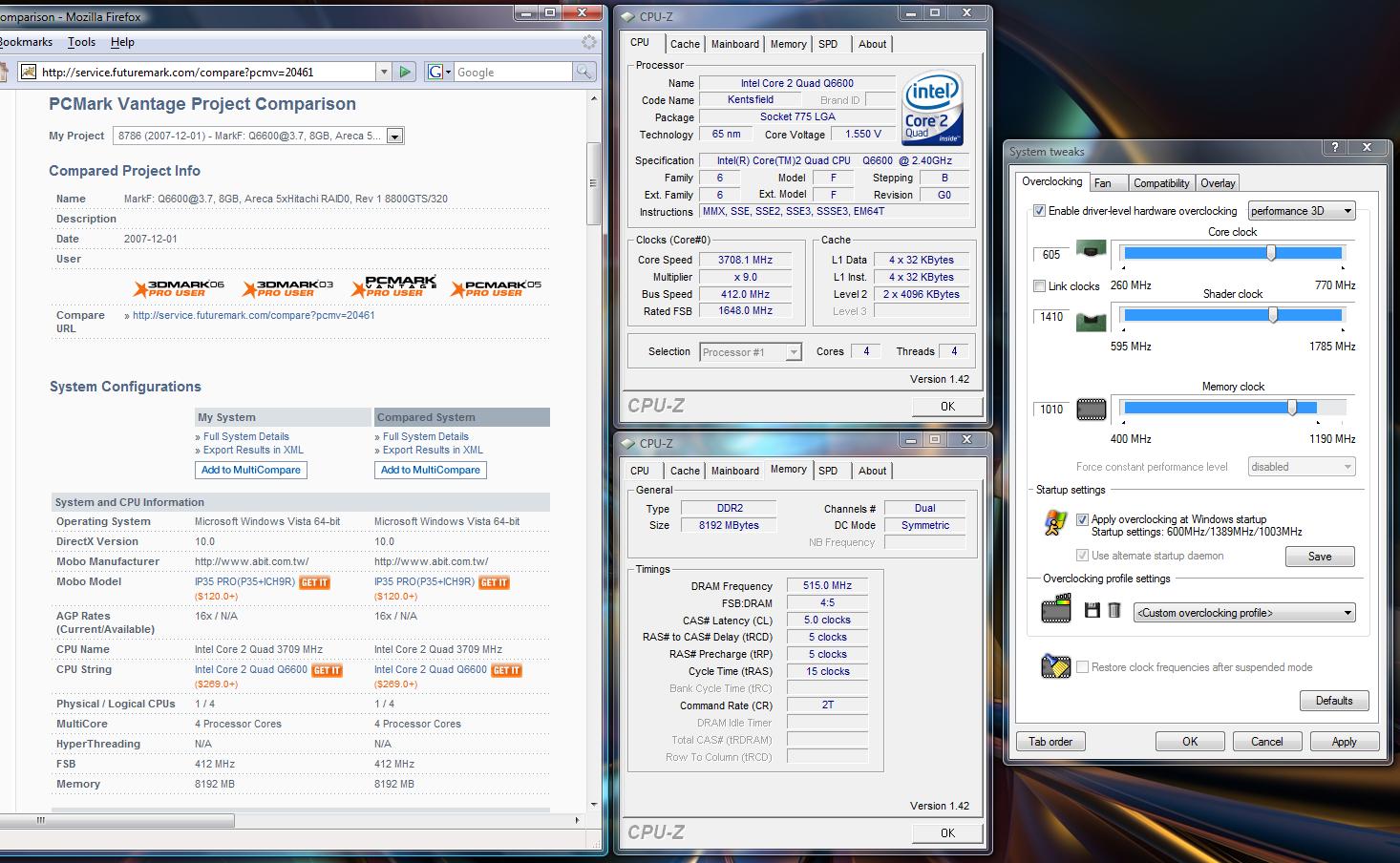Open the Firefox URL history dropdown arrow

(384, 72)
